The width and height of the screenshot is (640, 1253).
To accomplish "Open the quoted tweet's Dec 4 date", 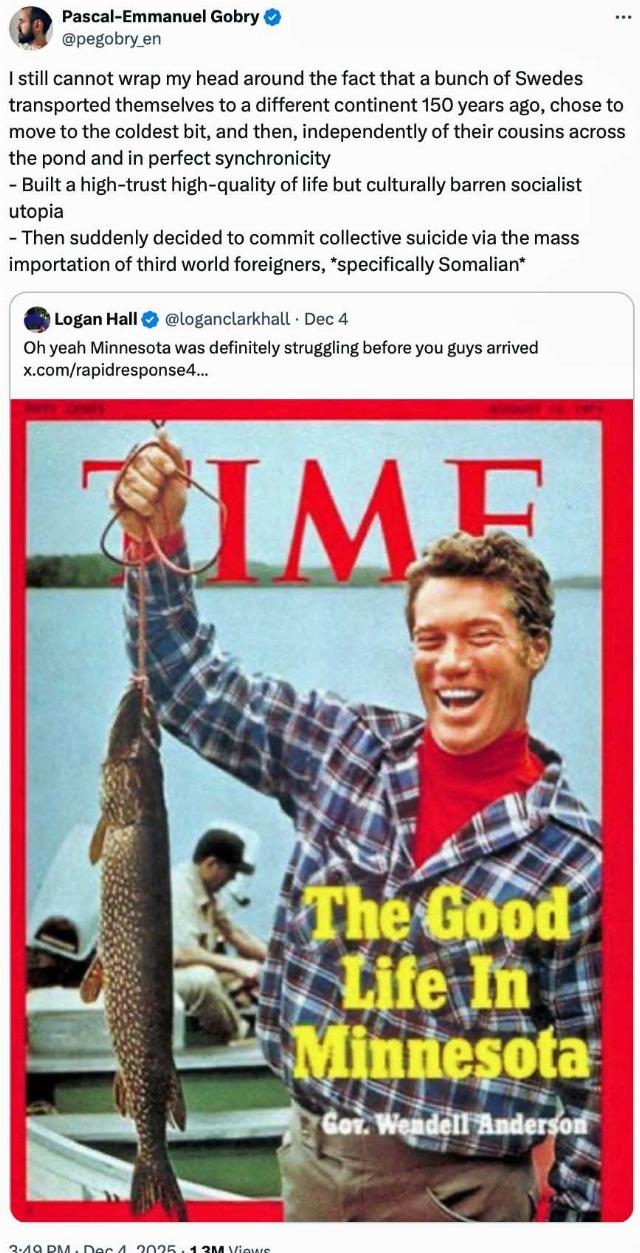I will 326,320.
